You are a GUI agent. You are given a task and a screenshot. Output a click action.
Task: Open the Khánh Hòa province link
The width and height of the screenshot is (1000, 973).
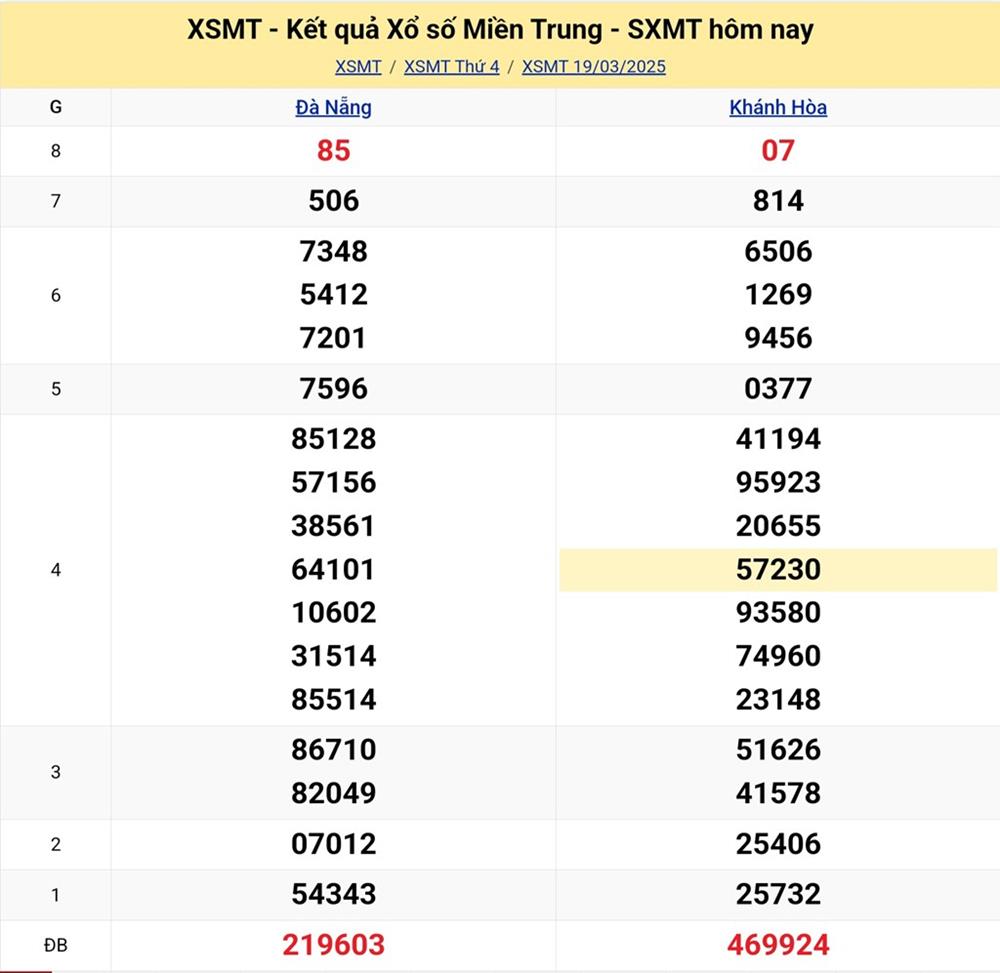coord(778,108)
